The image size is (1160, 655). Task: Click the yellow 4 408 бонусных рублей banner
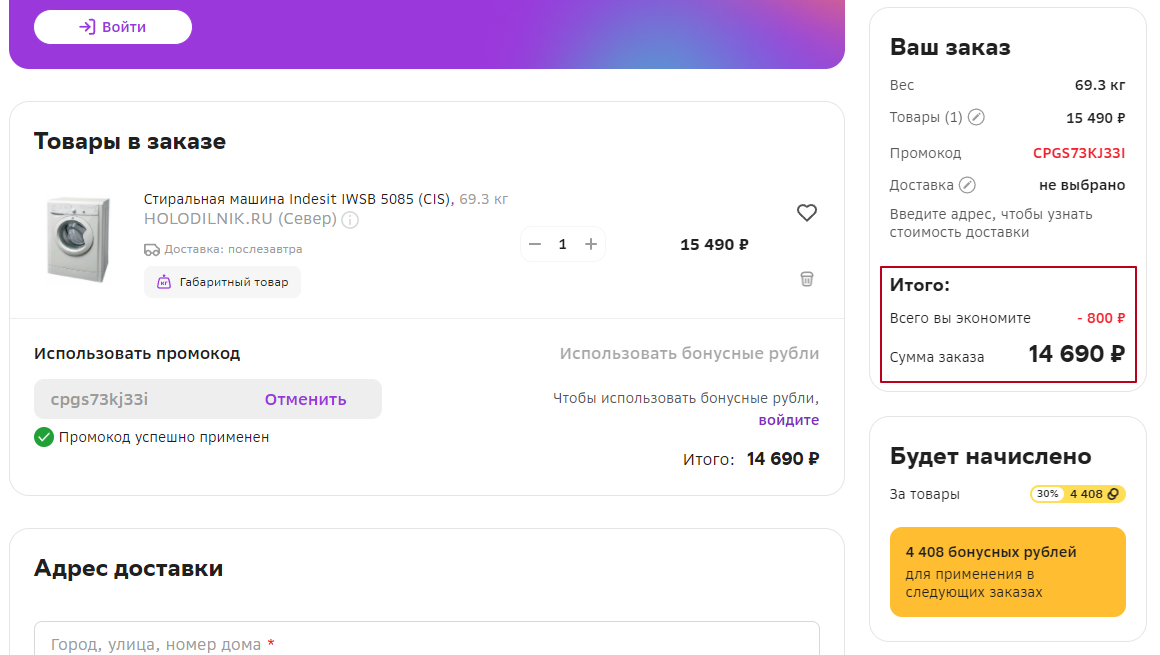coord(1007,572)
